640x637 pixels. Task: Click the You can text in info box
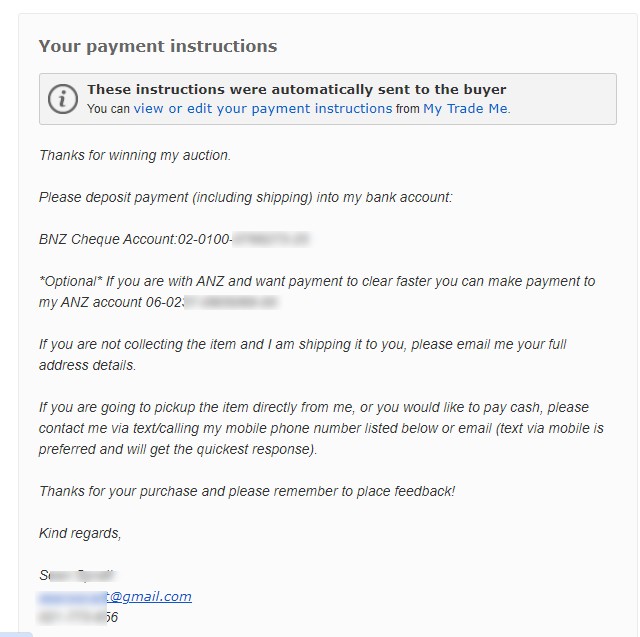[108, 109]
